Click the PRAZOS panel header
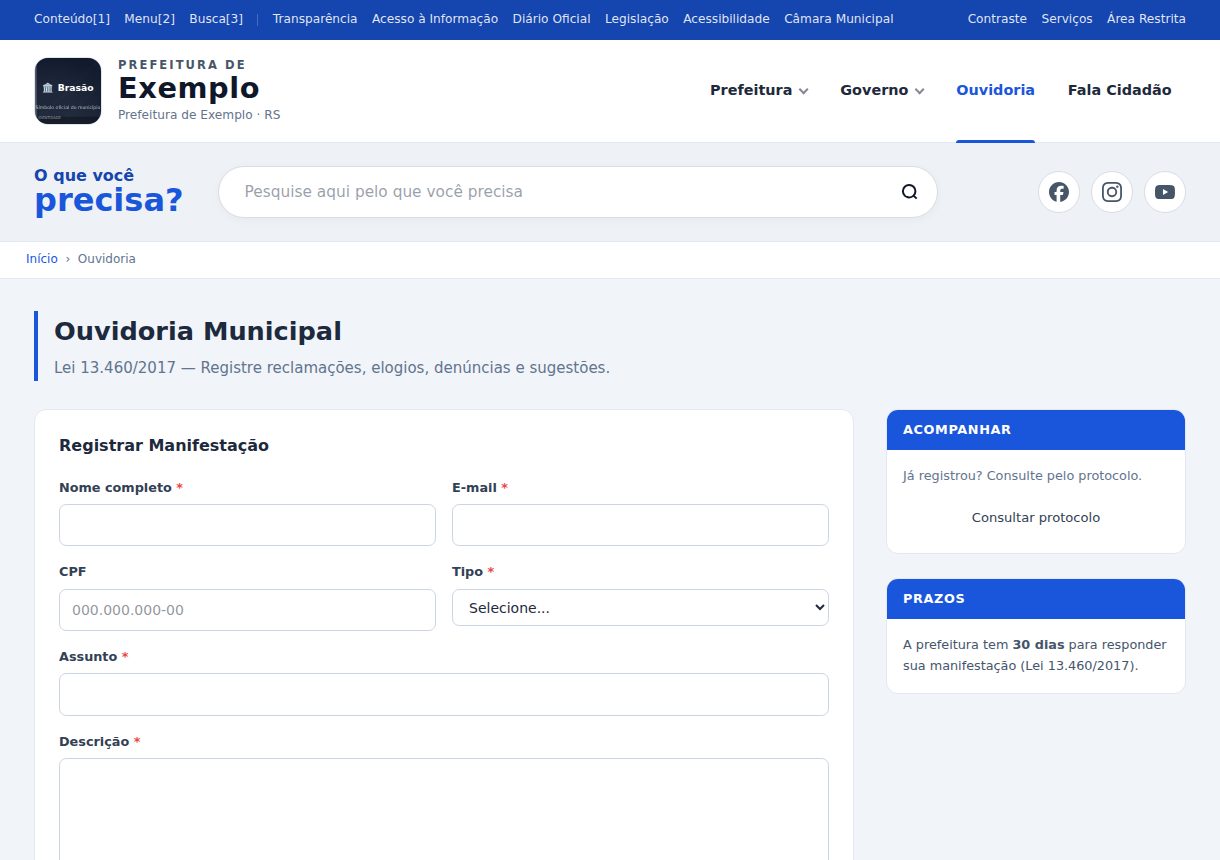 tap(1036, 599)
